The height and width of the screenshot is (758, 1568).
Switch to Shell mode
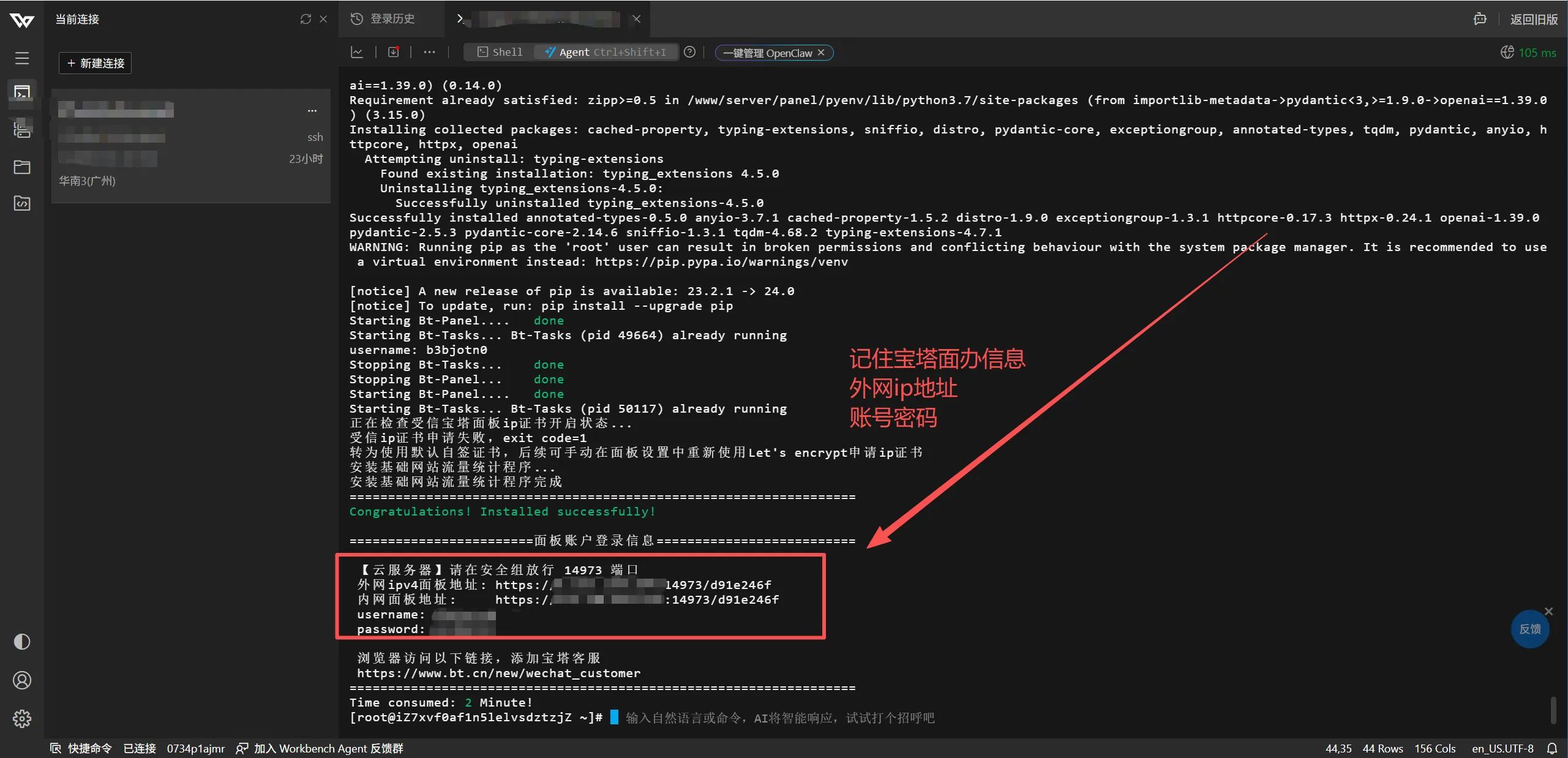(x=500, y=52)
